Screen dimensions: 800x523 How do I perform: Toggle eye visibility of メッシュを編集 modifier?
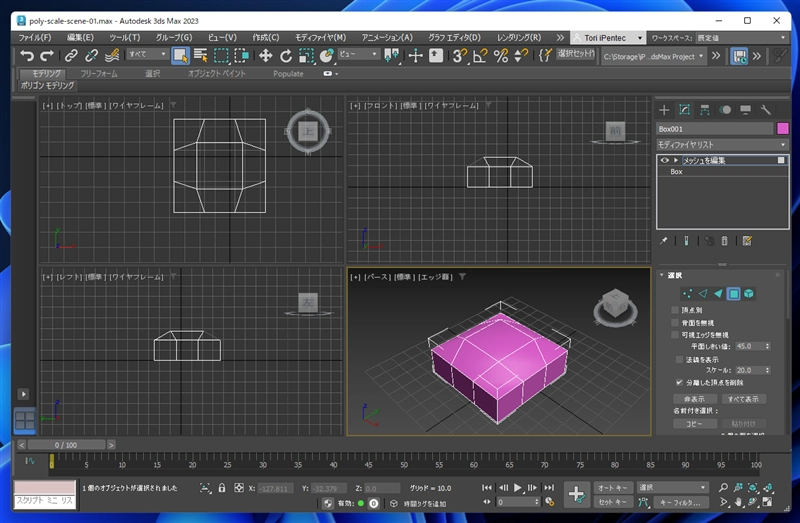[664, 160]
